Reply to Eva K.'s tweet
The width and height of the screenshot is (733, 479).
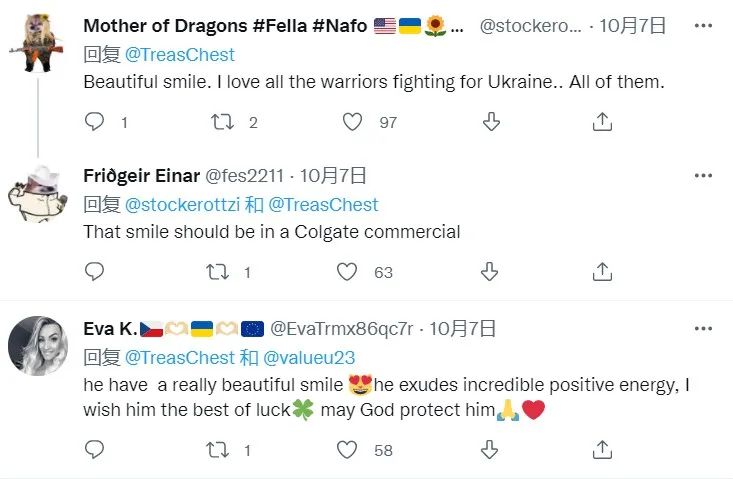[x=95, y=451]
